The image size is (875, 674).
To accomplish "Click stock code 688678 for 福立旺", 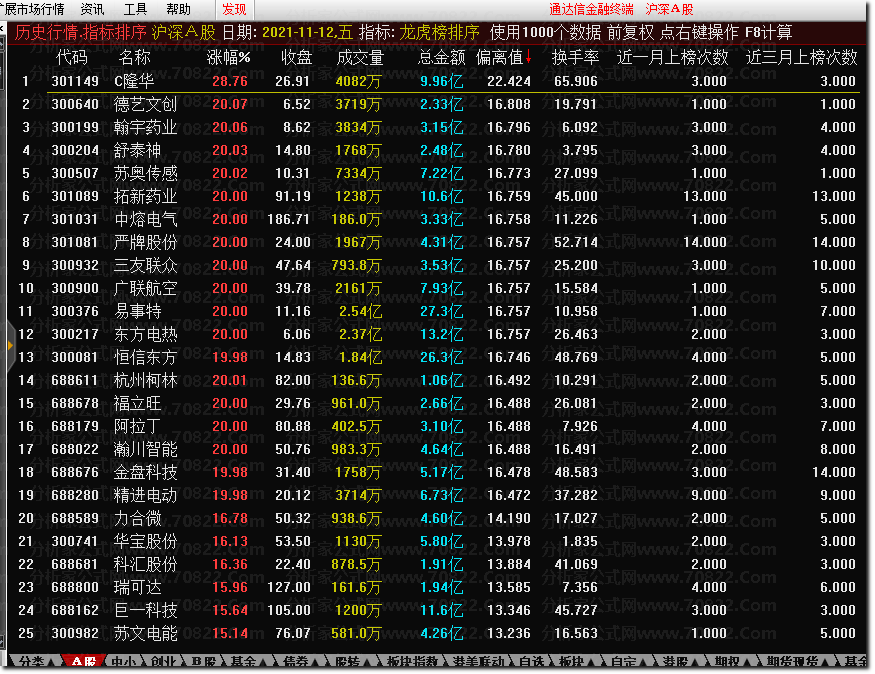I will point(75,403).
